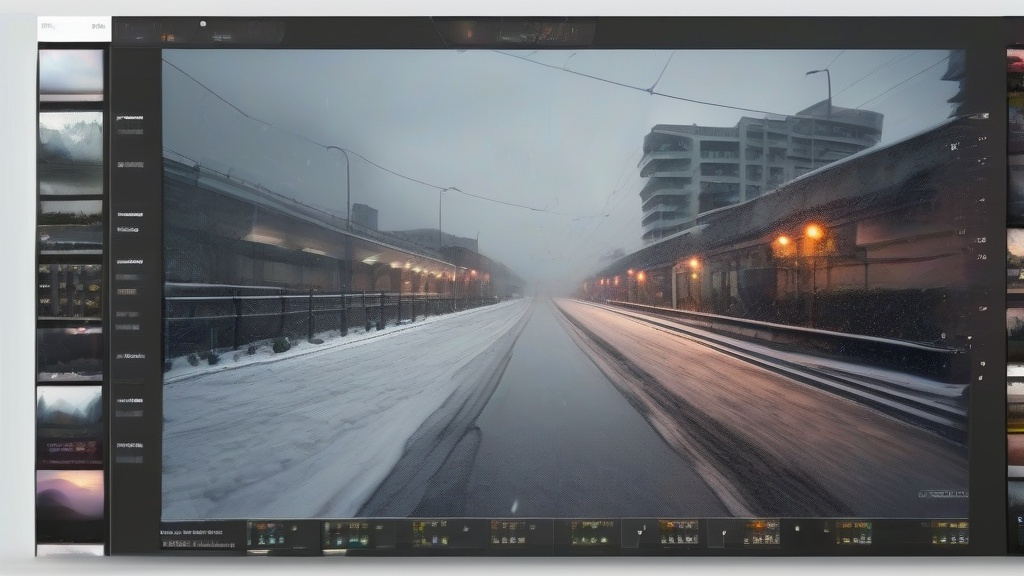
Task: Click the white round dot in top toolbar
Action: 203,24
